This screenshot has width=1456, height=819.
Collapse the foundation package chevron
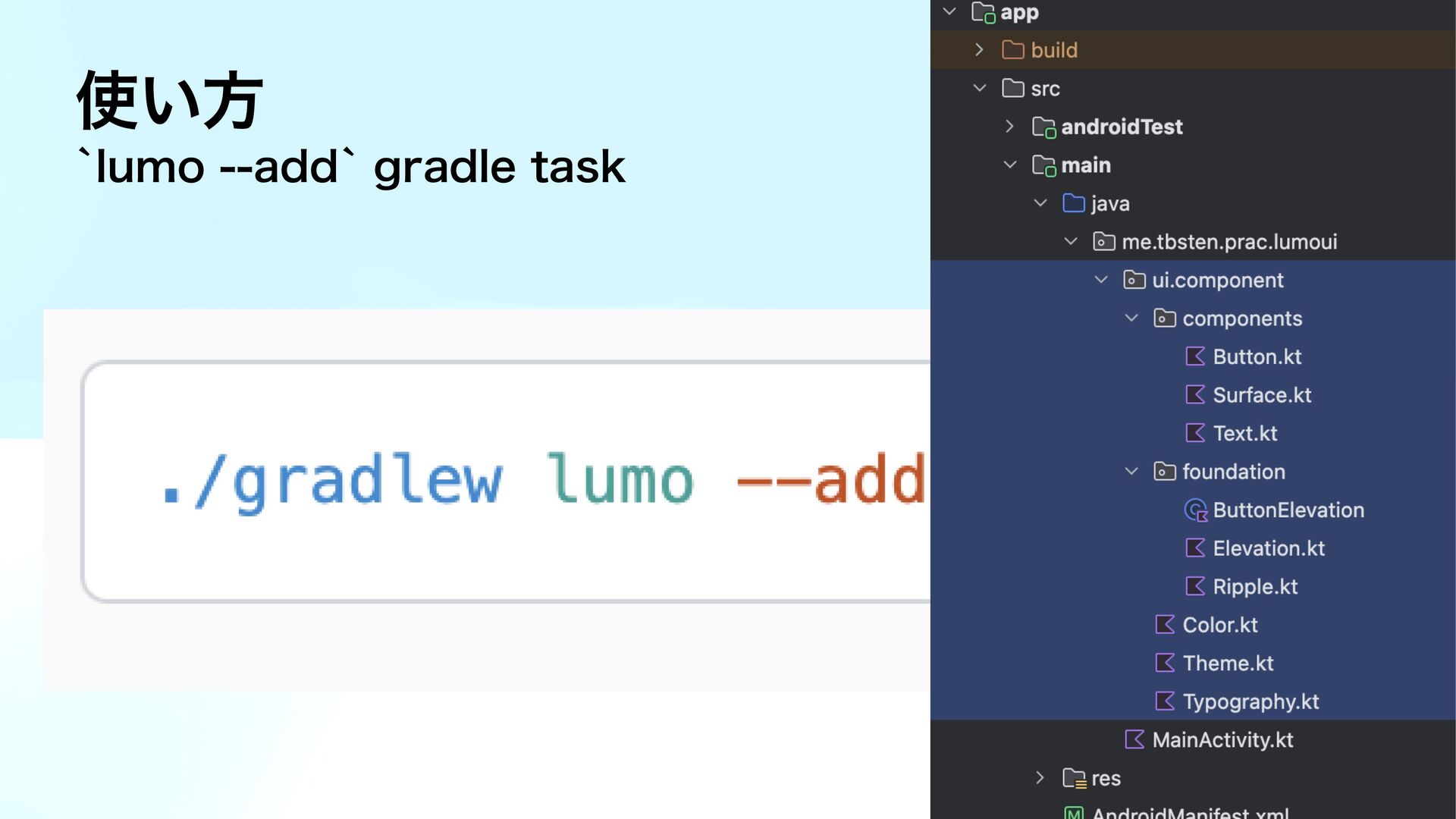pos(1131,472)
